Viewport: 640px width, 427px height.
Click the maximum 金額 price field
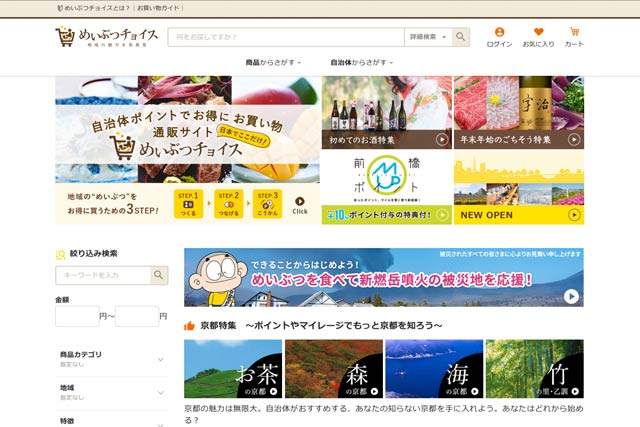click(137, 316)
